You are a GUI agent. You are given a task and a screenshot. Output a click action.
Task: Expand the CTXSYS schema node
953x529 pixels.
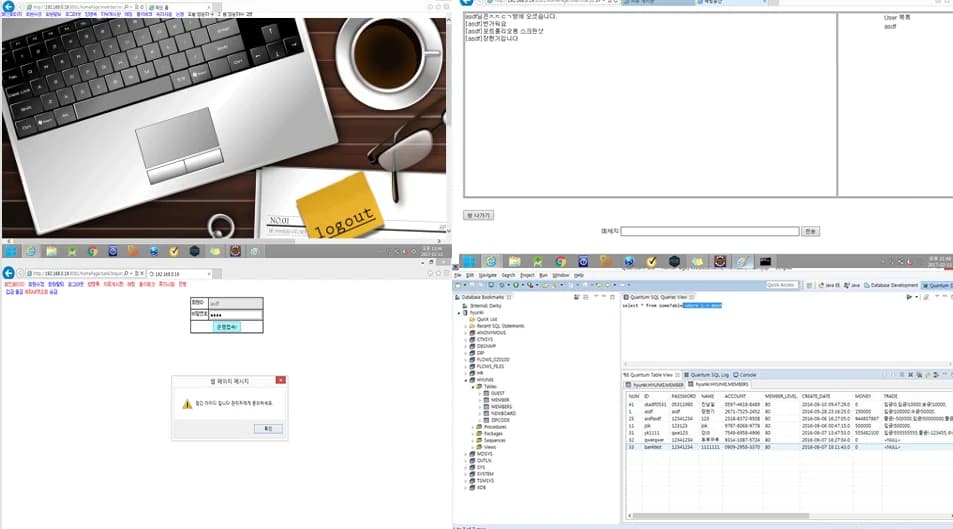[466, 339]
